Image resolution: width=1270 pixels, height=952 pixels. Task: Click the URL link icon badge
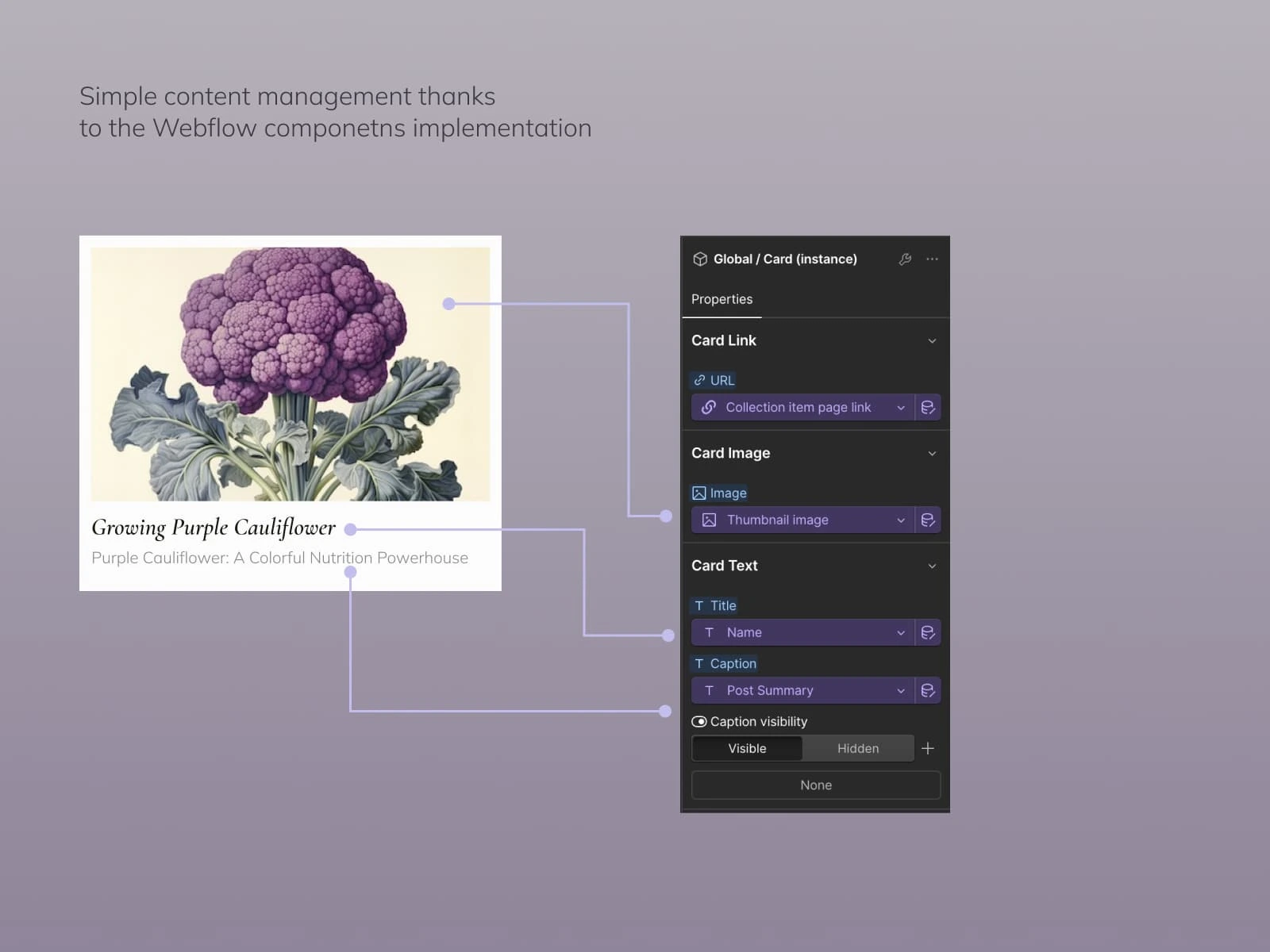click(x=699, y=380)
